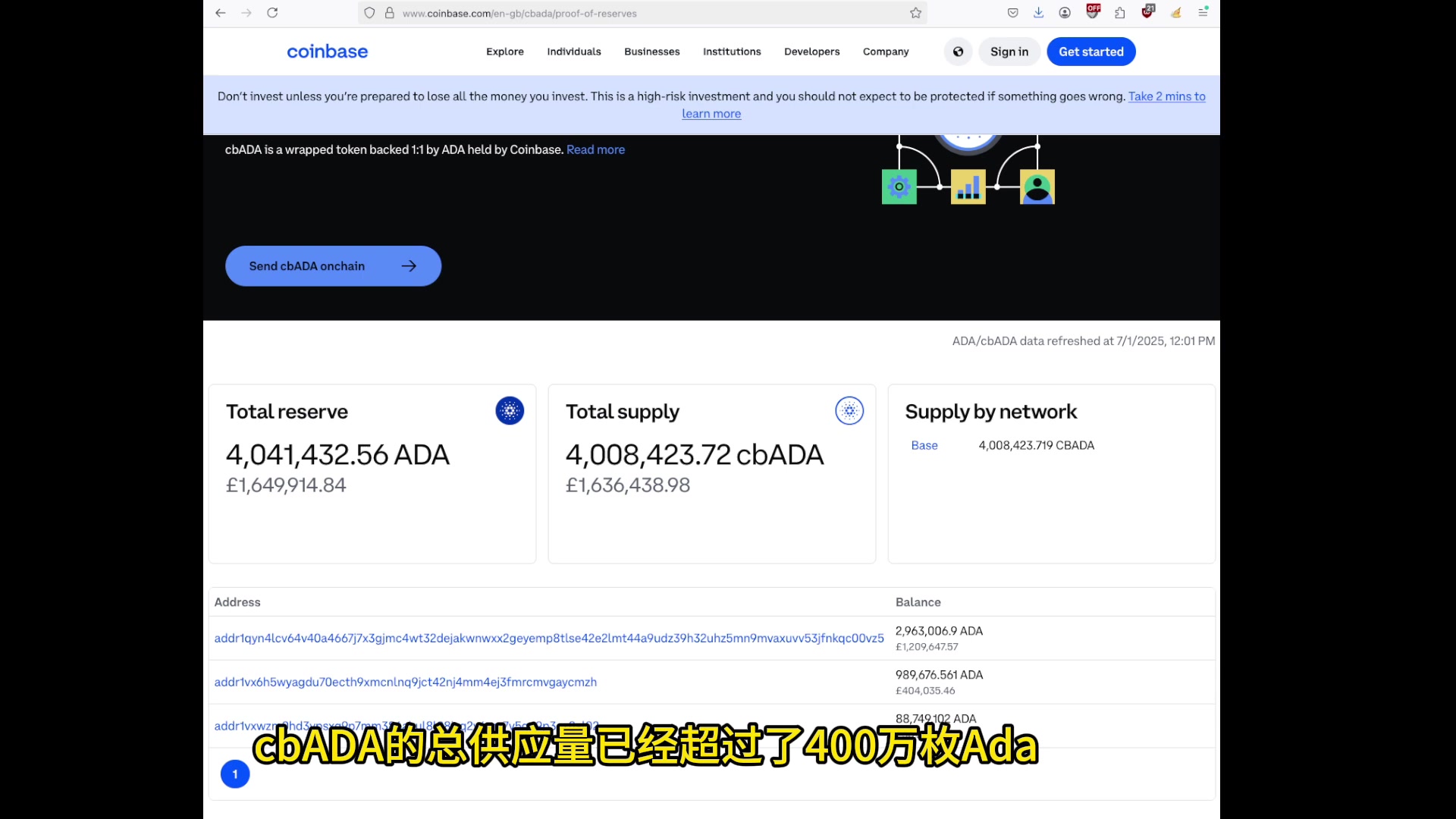The image size is (1456, 819).
Task: Select the 989,676.561 ADA balance
Action: click(939, 675)
